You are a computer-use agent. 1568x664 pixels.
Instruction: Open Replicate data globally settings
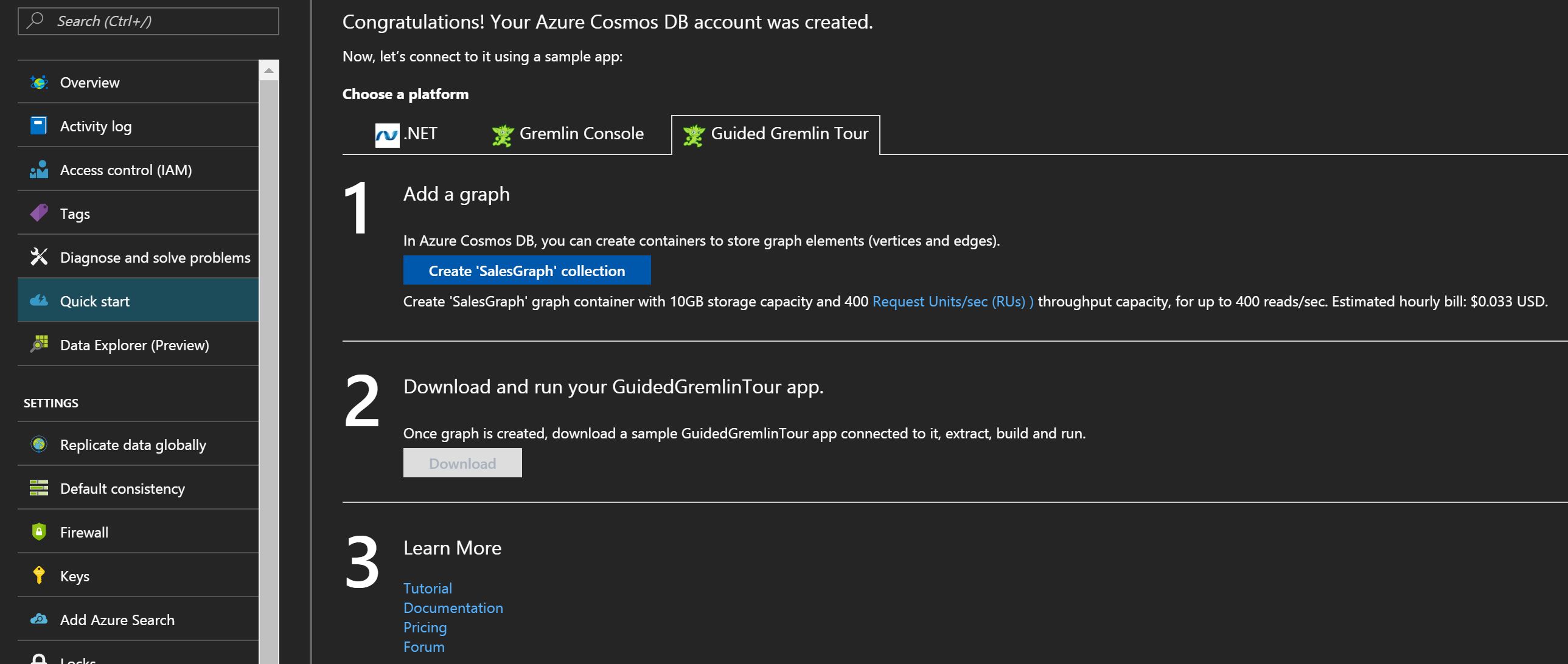pyautogui.click(x=133, y=444)
